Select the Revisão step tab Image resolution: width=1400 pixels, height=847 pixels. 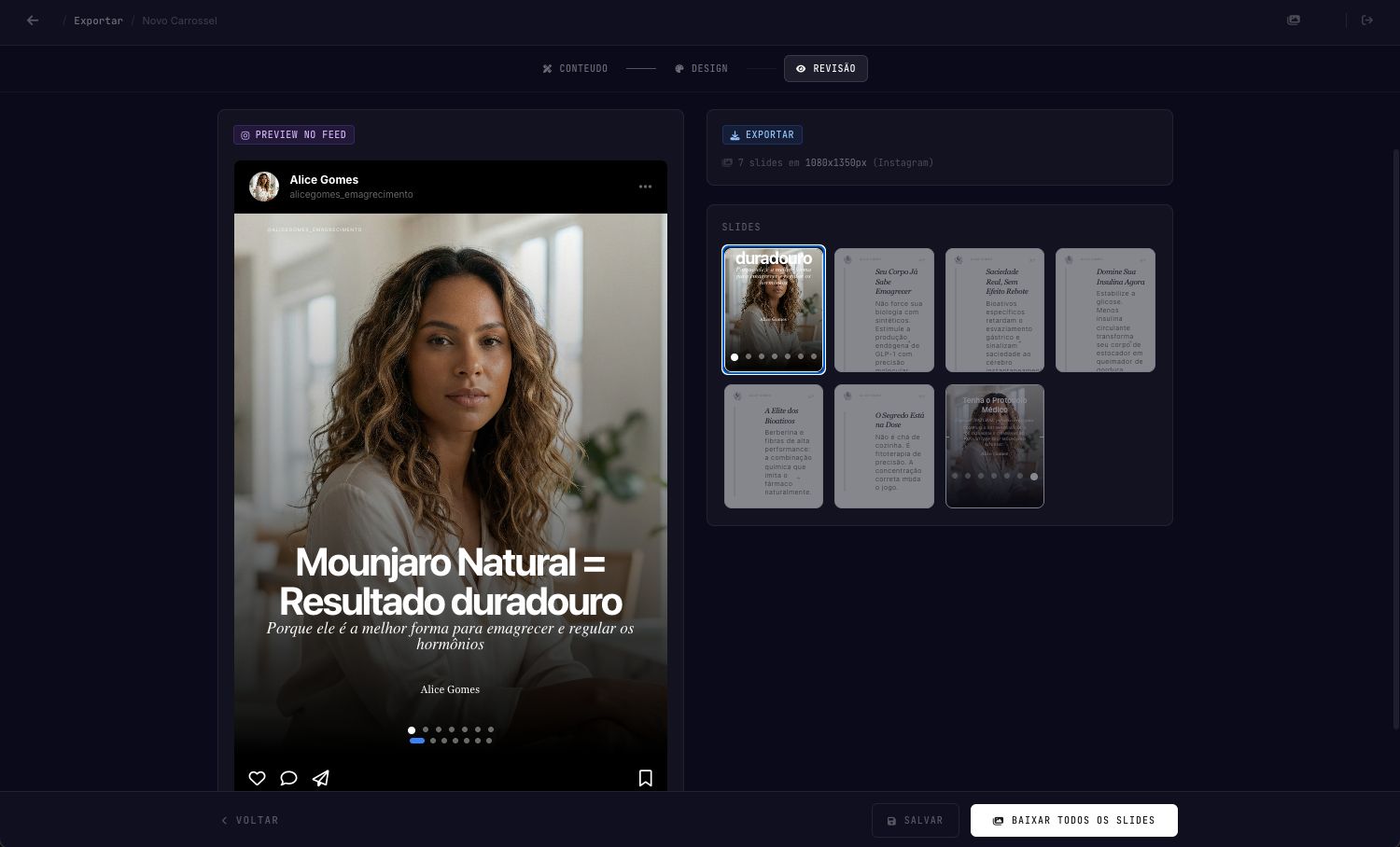[x=825, y=69]
